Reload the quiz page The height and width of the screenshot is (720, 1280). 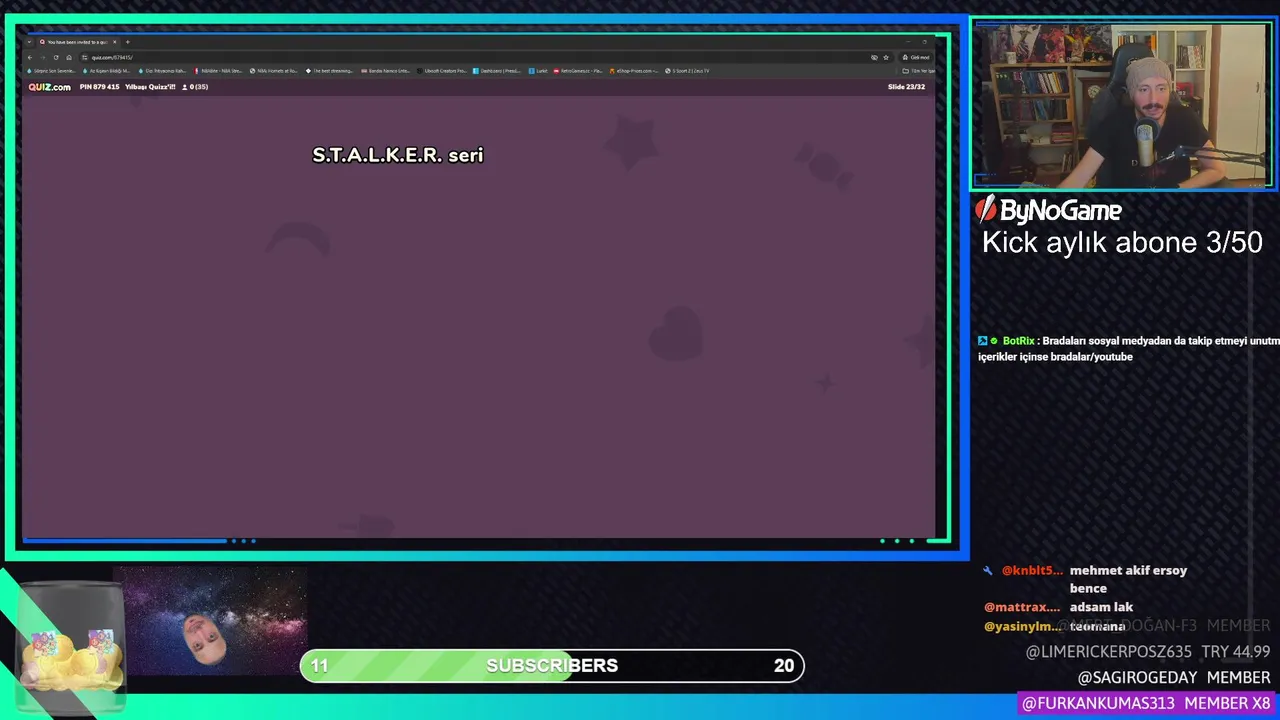56,57
